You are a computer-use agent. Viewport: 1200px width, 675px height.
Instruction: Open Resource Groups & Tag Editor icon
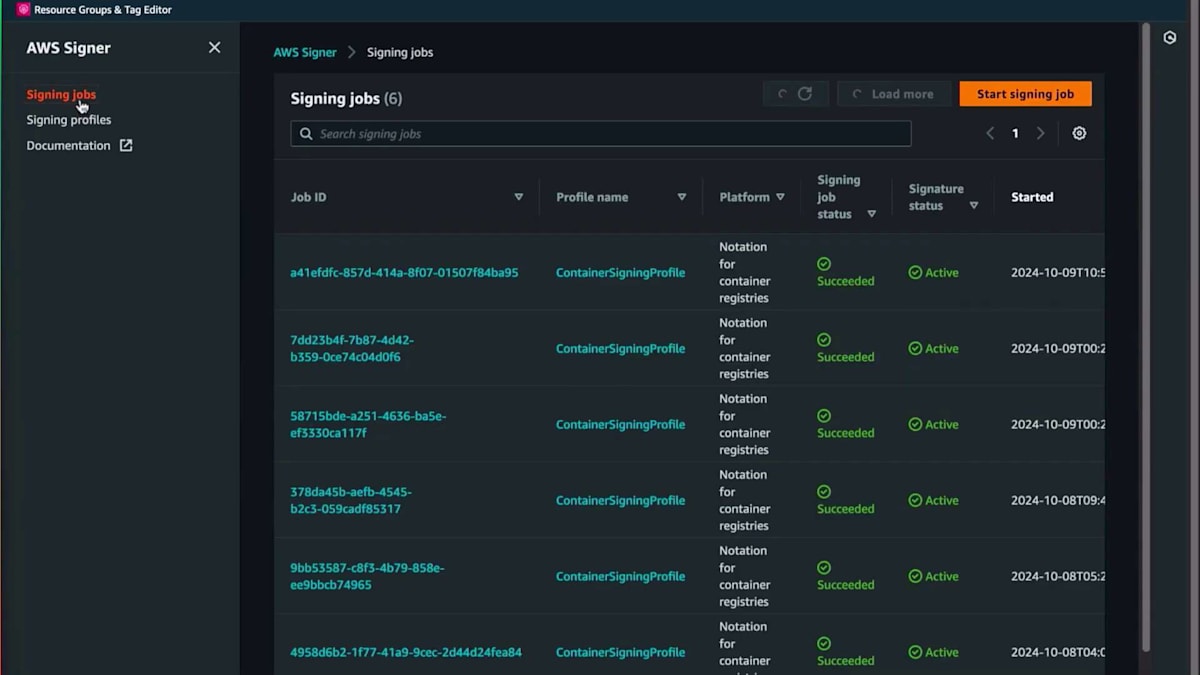24,10
